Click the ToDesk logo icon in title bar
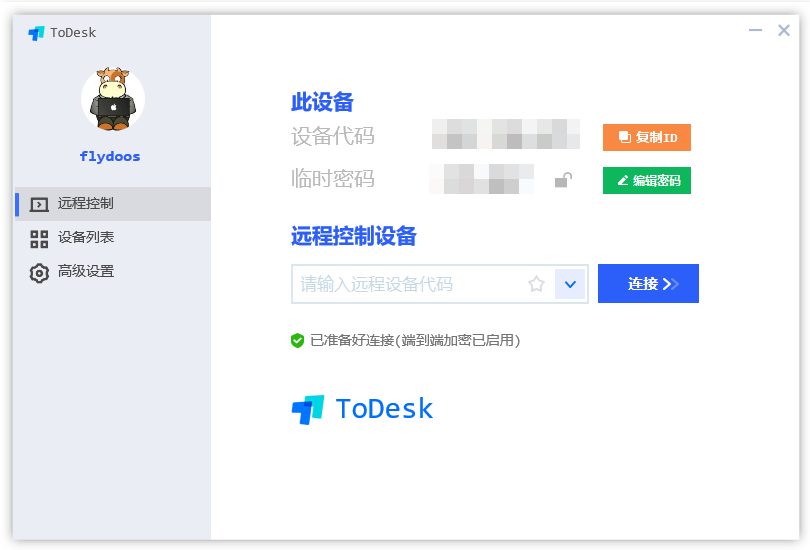Image resolution: width=810 pixels, height=550 pixels. [x=36, y=33]
